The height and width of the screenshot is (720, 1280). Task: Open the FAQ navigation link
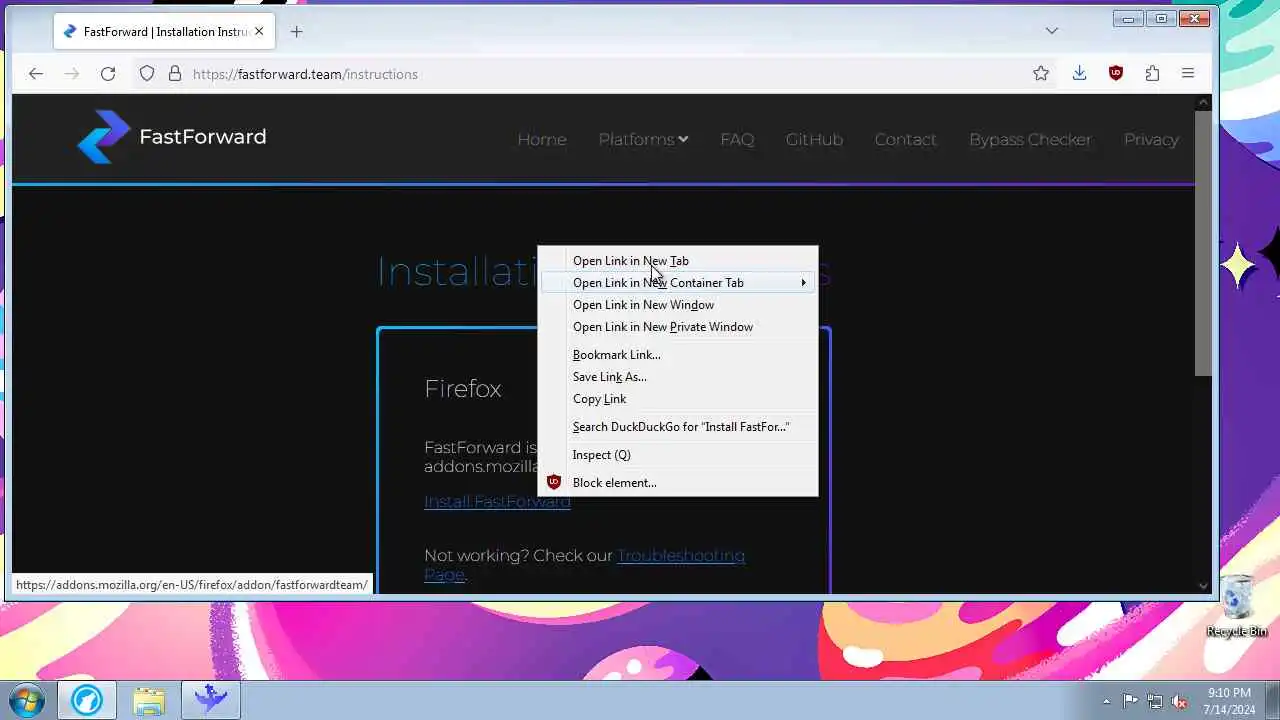737,139
